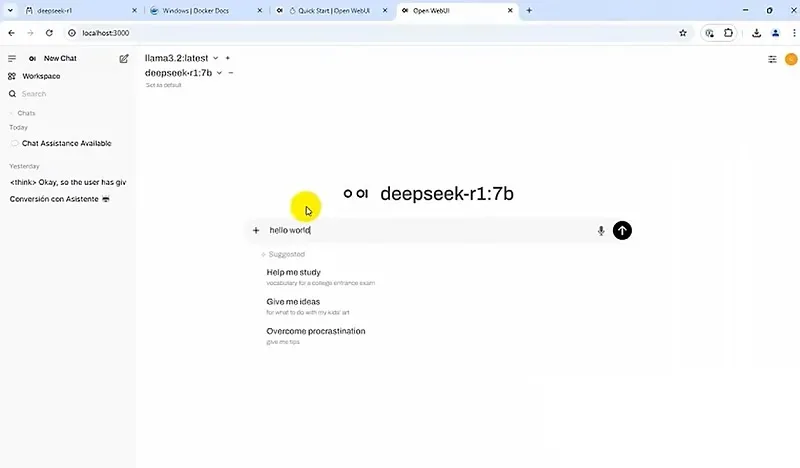Click the Search field in the sidebar
The width and height of the screenshot is (800, 468).
pos(34,94)
